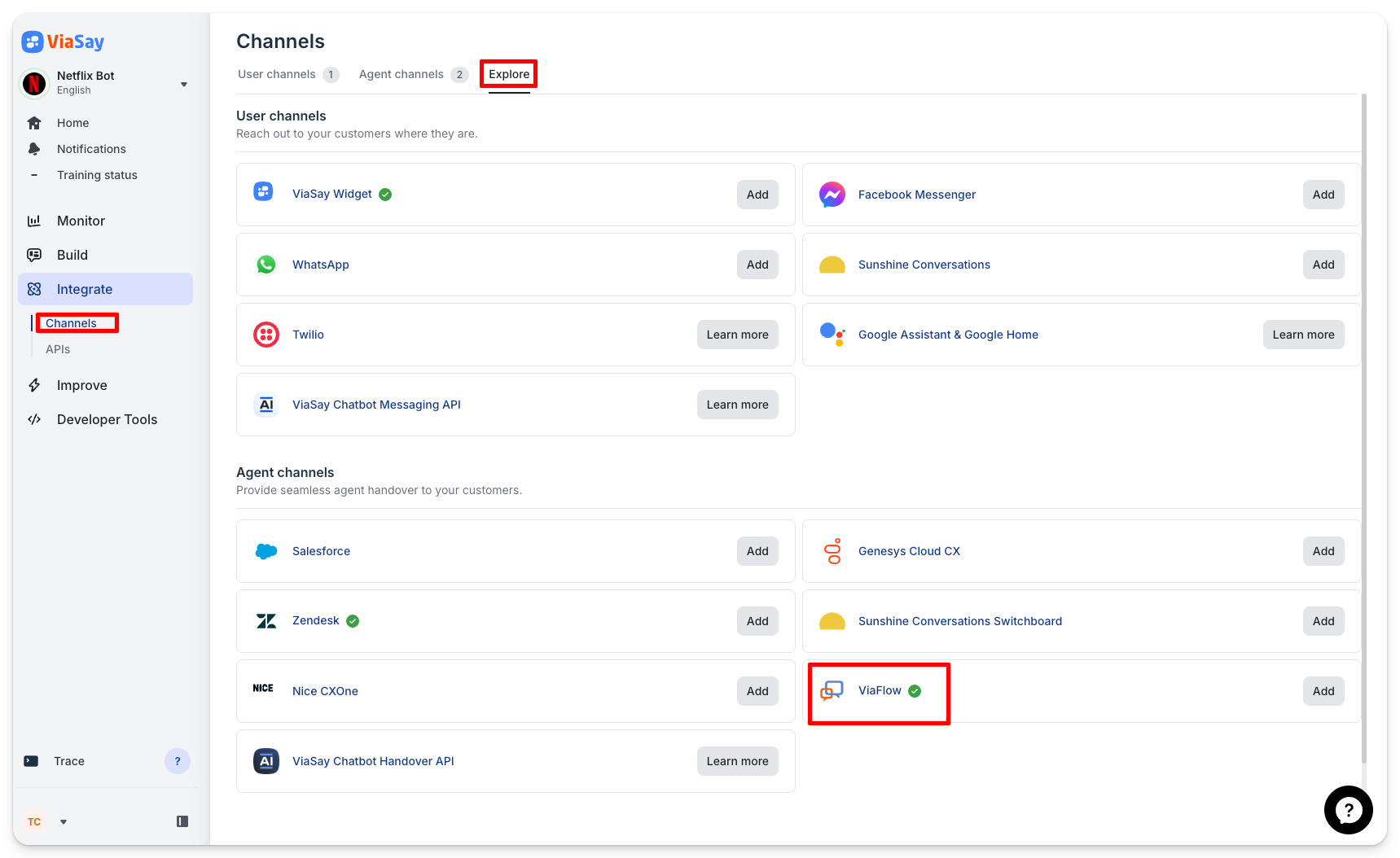
Task: Click the Improve lightning icon
Action: [x=34, y=385]
